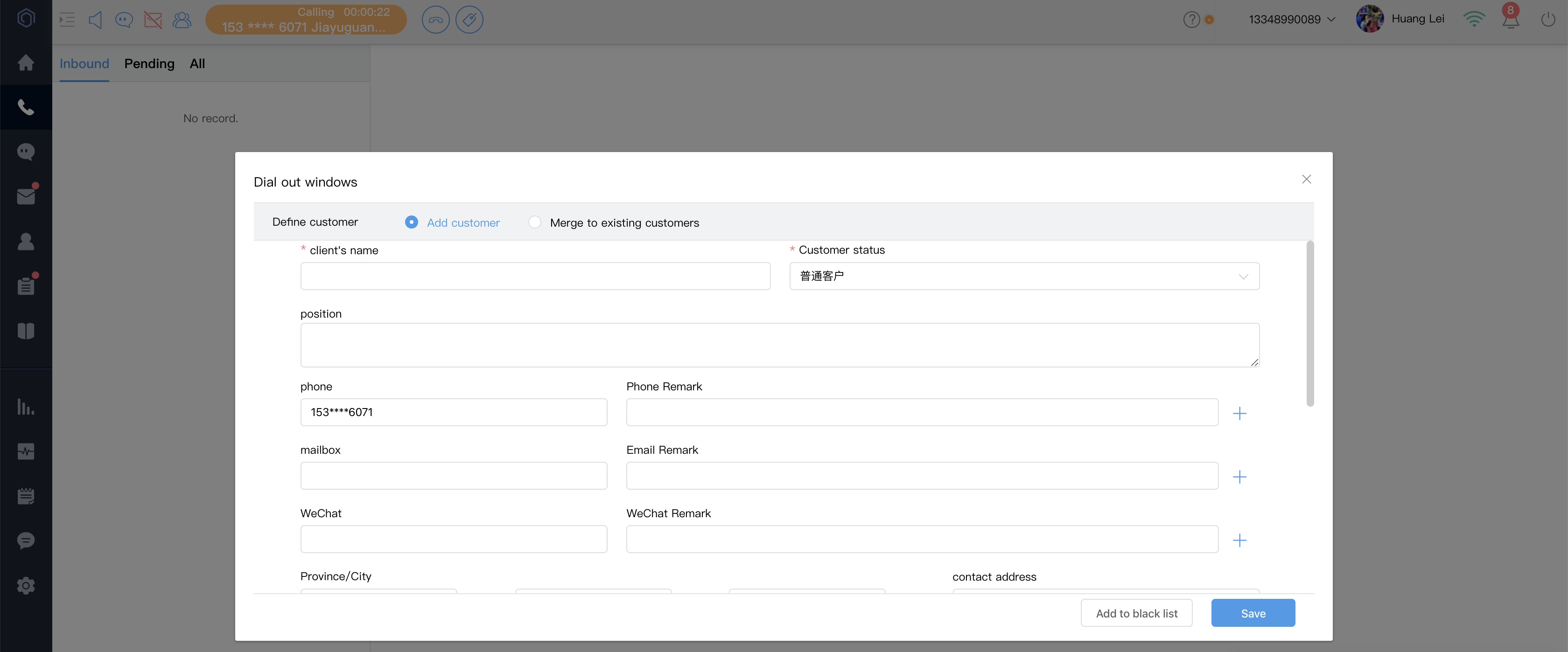This screenshot has height=652, width=1568.
Task: Click the chat smiley icon in top bar
Action: pyautogui.click(x=124, y=20)
